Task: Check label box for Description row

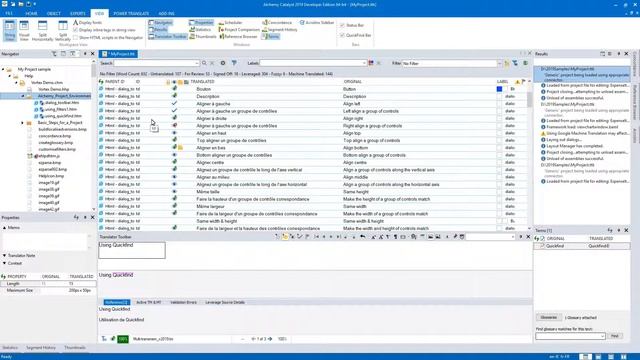Action: pos(499,96)
